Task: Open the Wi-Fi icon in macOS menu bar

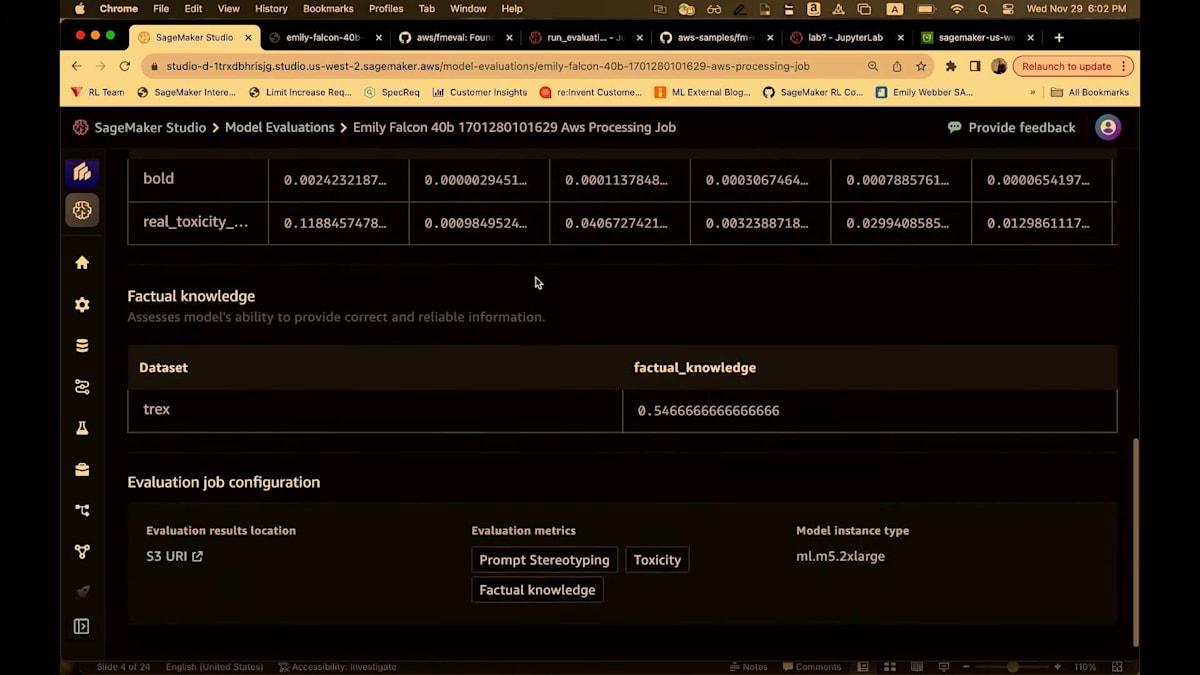Action: point(957,9)
